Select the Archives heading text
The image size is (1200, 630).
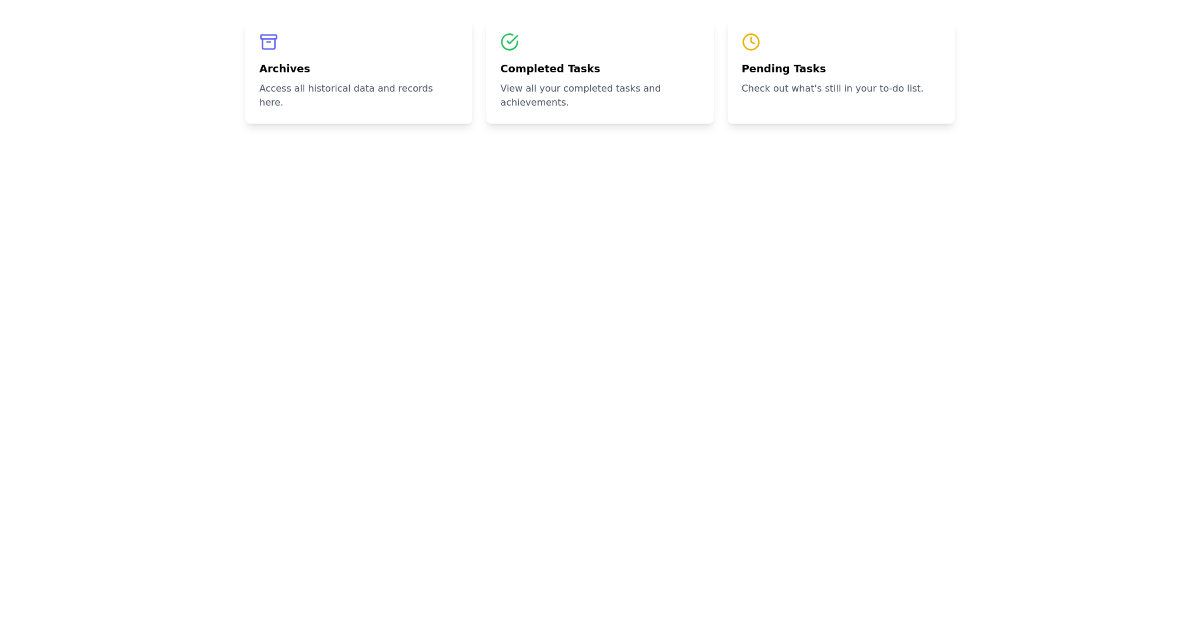tap(285, 68)
